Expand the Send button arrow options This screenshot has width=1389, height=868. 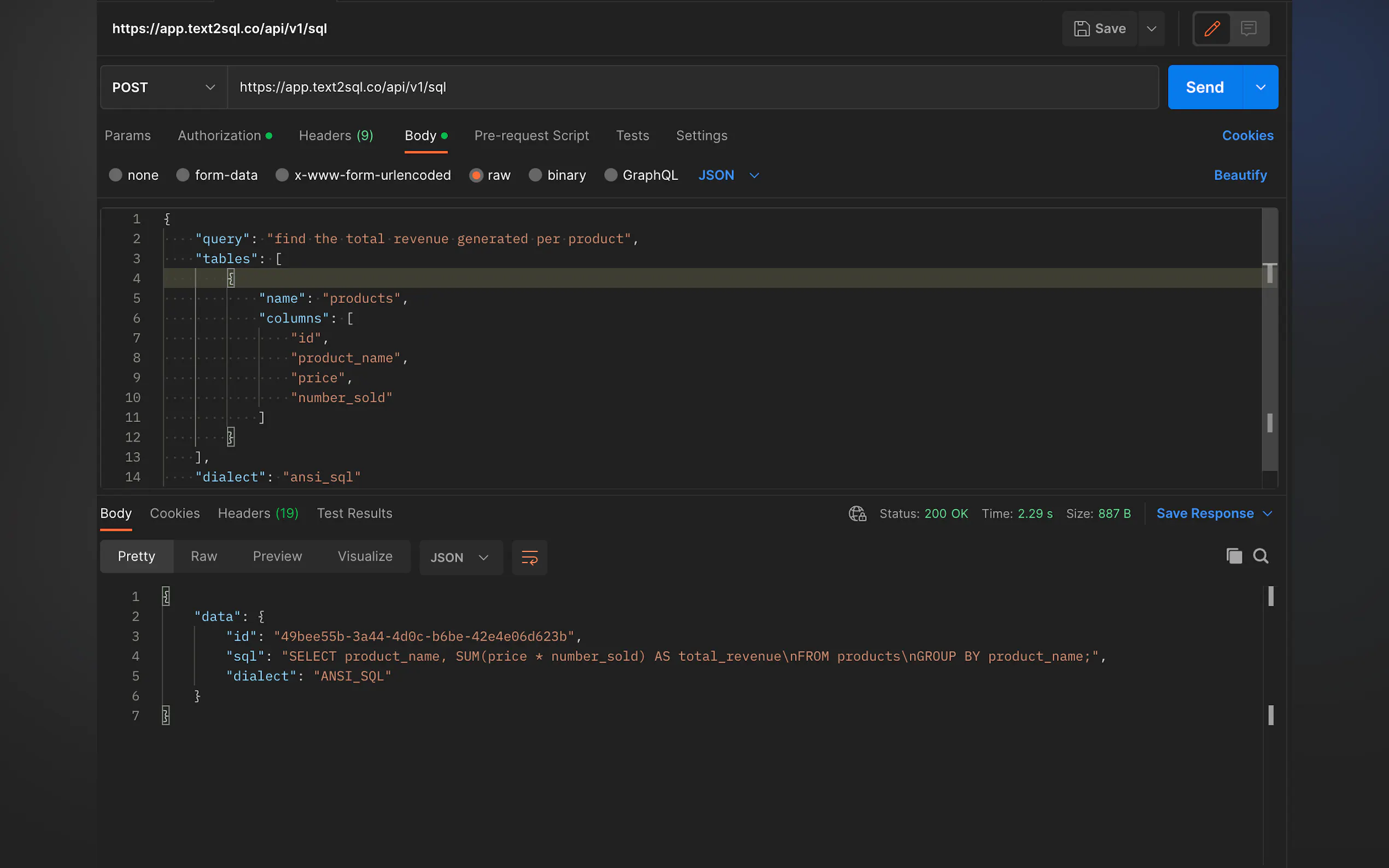click(x=1260, y=87)
